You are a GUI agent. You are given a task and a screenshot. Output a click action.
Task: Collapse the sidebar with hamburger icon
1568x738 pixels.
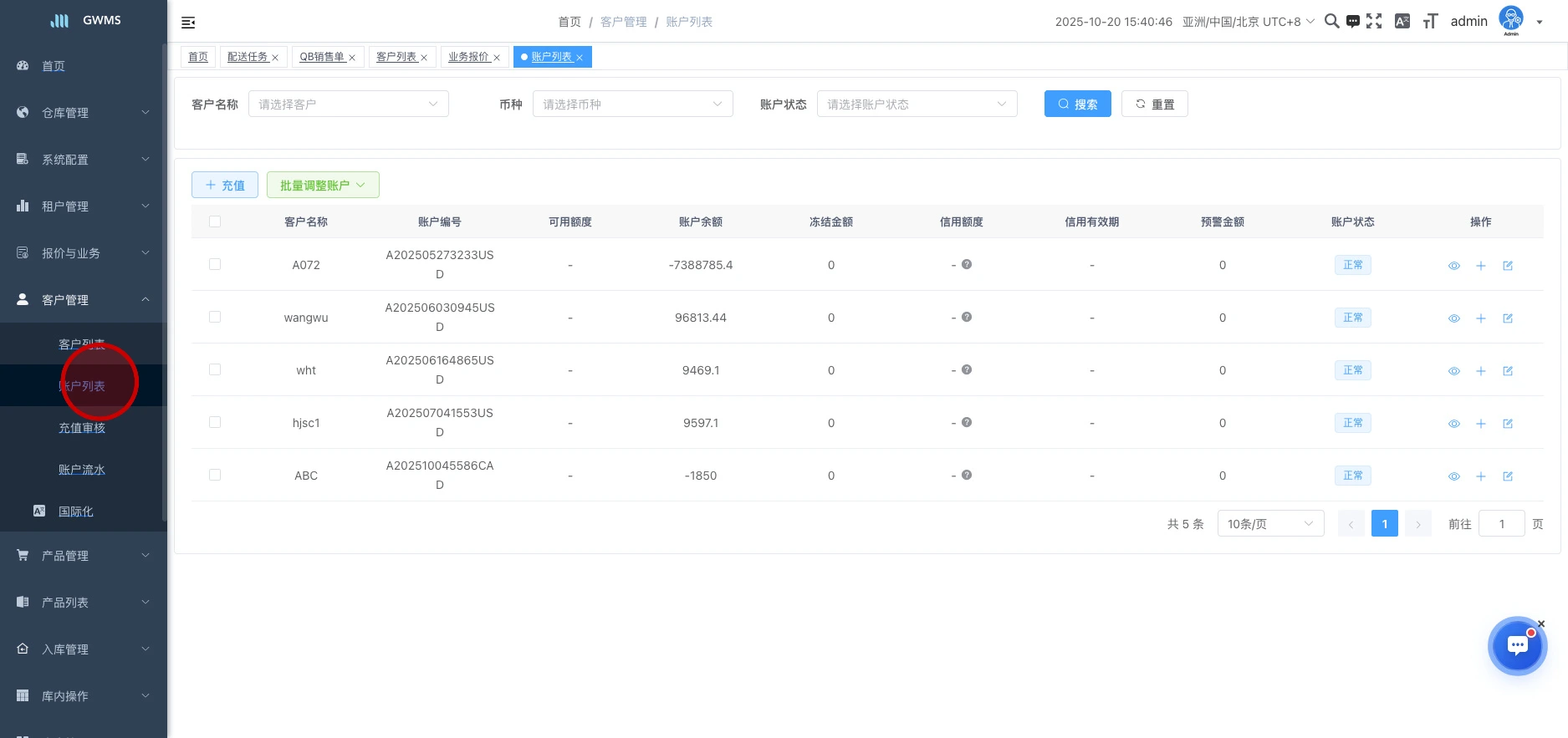tap(188, 23)
